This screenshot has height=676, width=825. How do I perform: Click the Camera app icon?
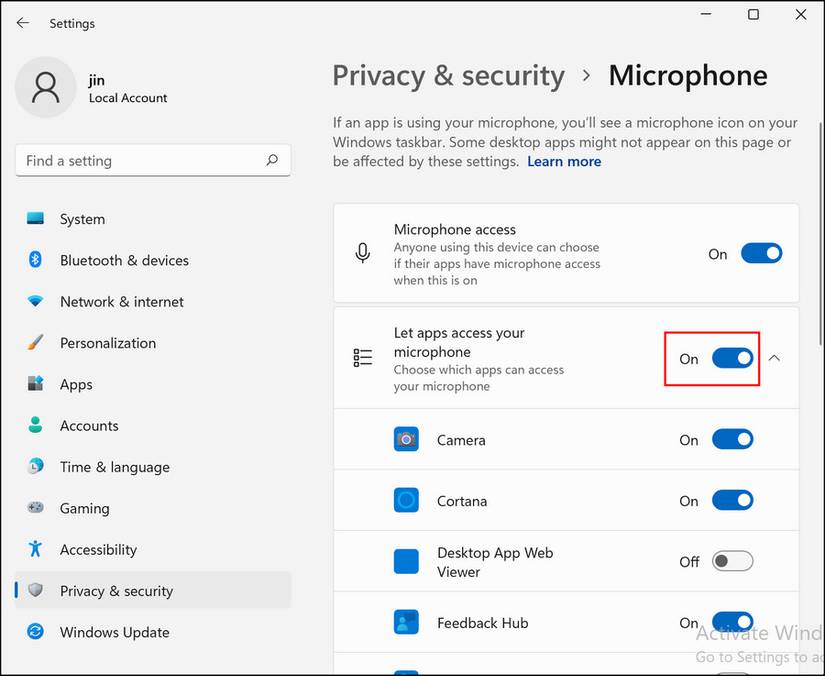[406, 440]
